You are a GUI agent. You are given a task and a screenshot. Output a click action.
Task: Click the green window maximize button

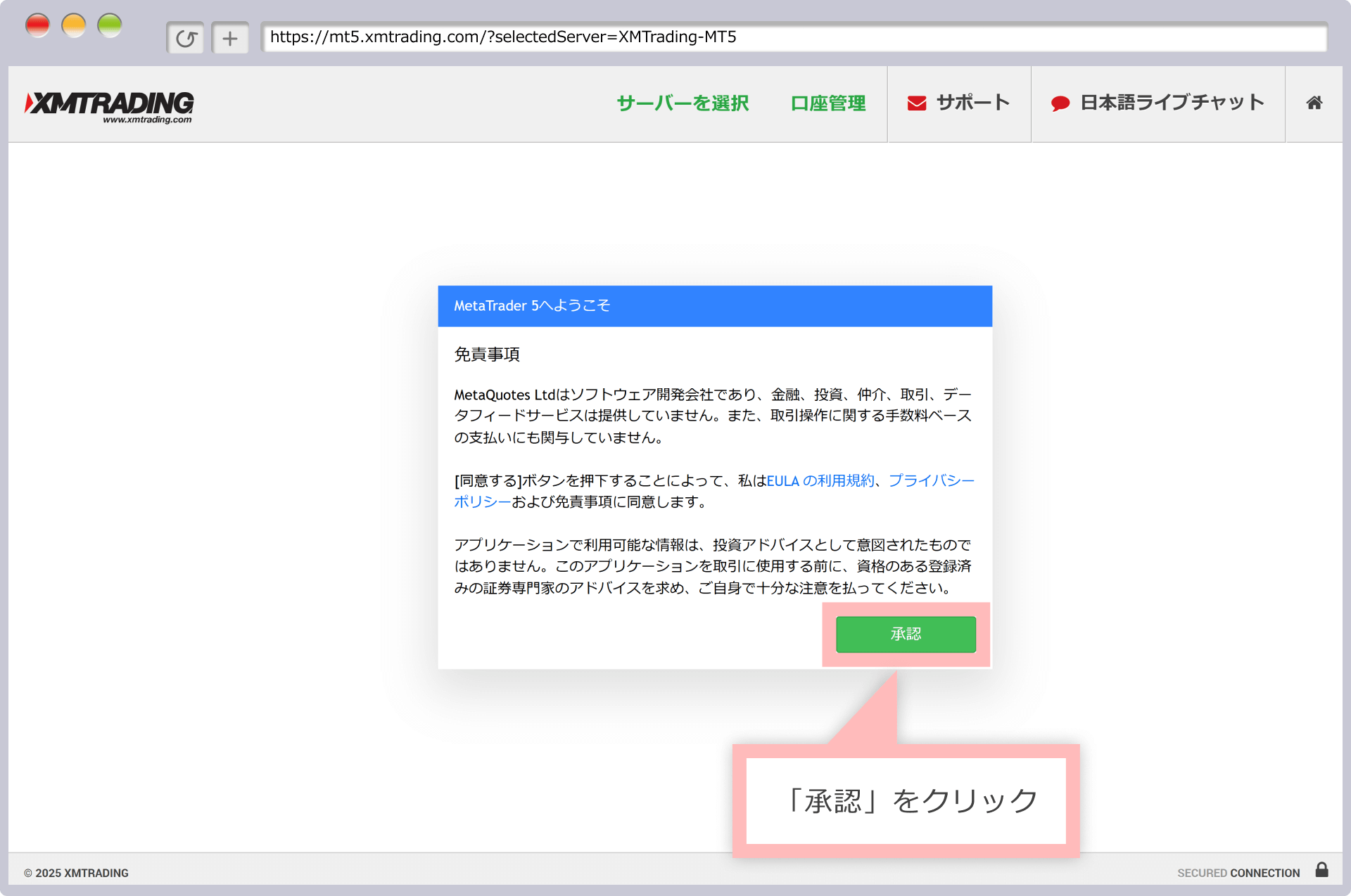pyautogui.click(x=110, y=25)
